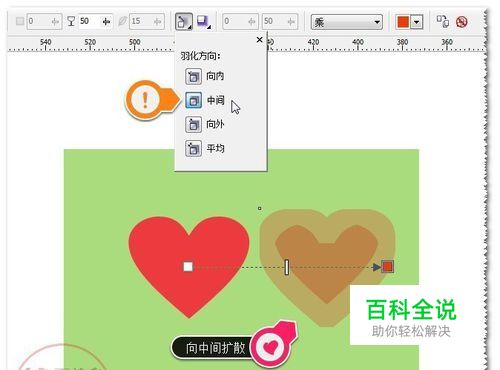Click the shadow opacity slider on dashed line
The image size is (500, 370).
(x=287, y=267)
